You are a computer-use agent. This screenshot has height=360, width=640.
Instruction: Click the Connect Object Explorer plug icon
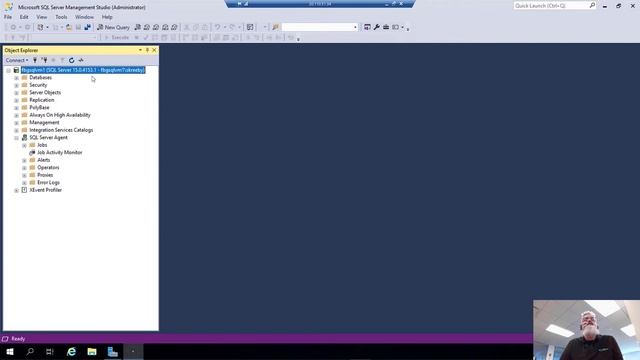(x=35, y=60)
